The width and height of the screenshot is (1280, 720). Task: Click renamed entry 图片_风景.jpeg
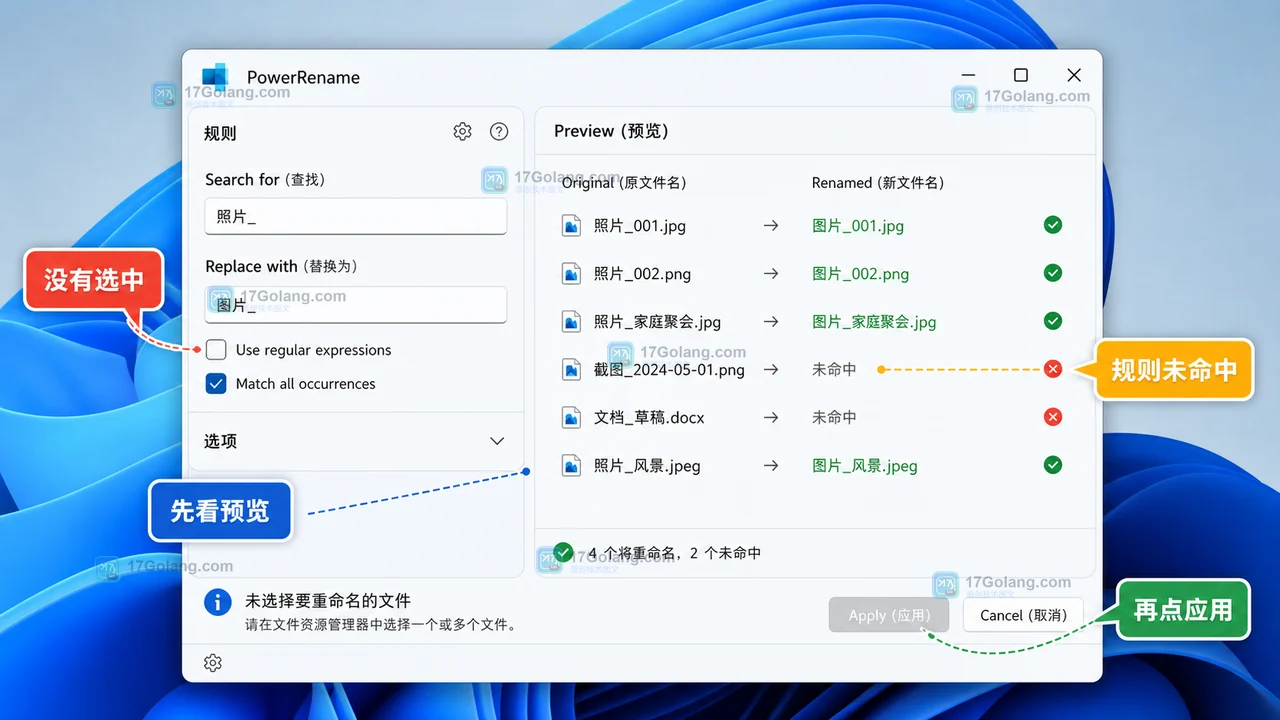point(864,466)
